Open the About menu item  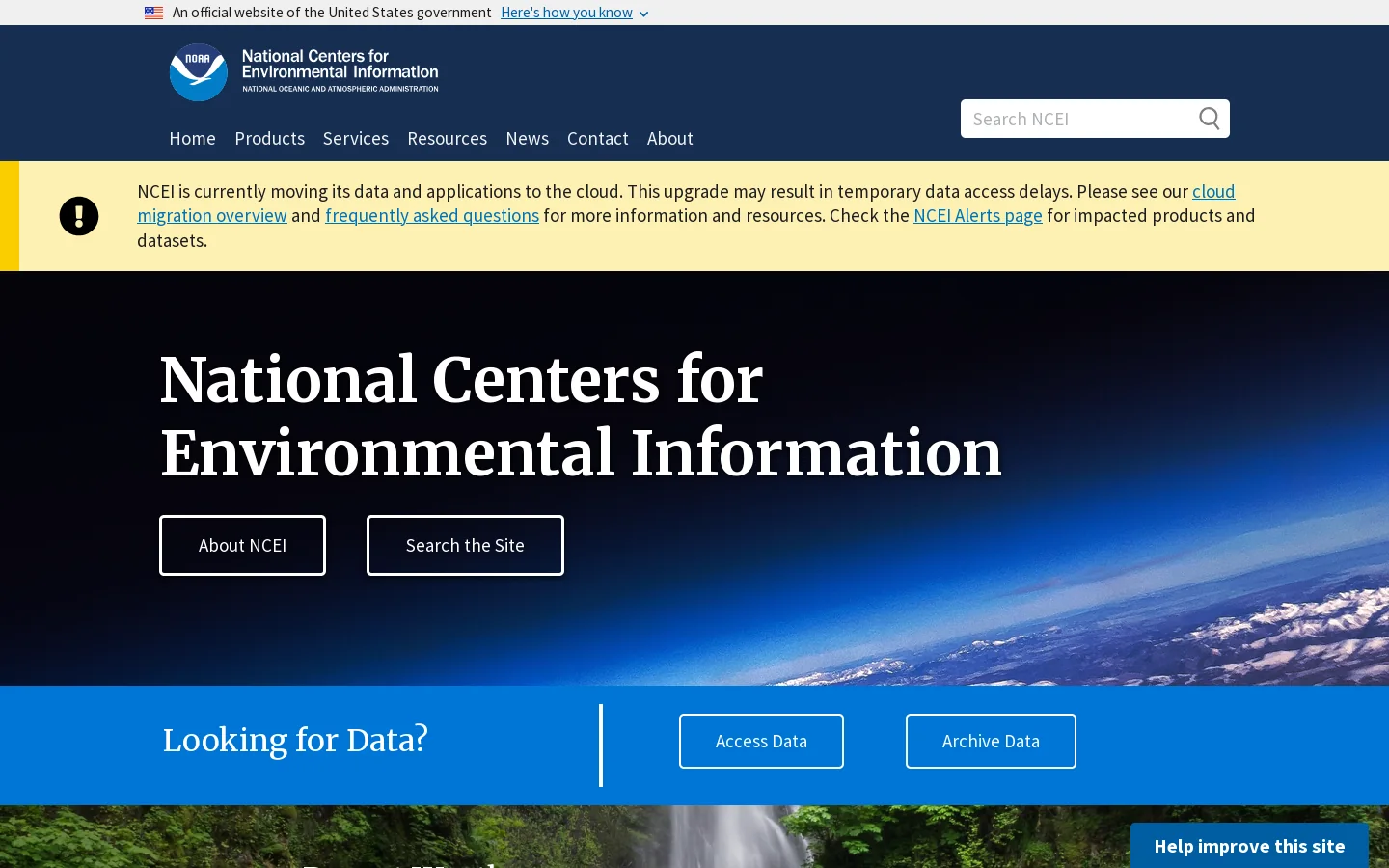[669, 138]
